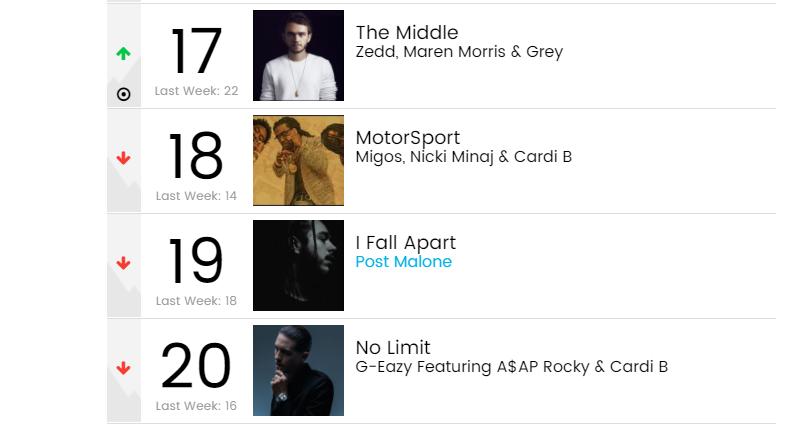786x424 pixels.
Task: Follow the Post Malone artist link
Action: click(404, 262)
